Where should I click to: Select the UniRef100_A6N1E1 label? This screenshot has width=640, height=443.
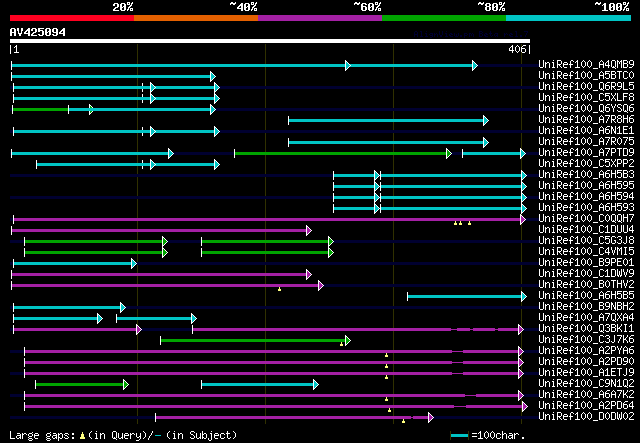tap(586, 130)
